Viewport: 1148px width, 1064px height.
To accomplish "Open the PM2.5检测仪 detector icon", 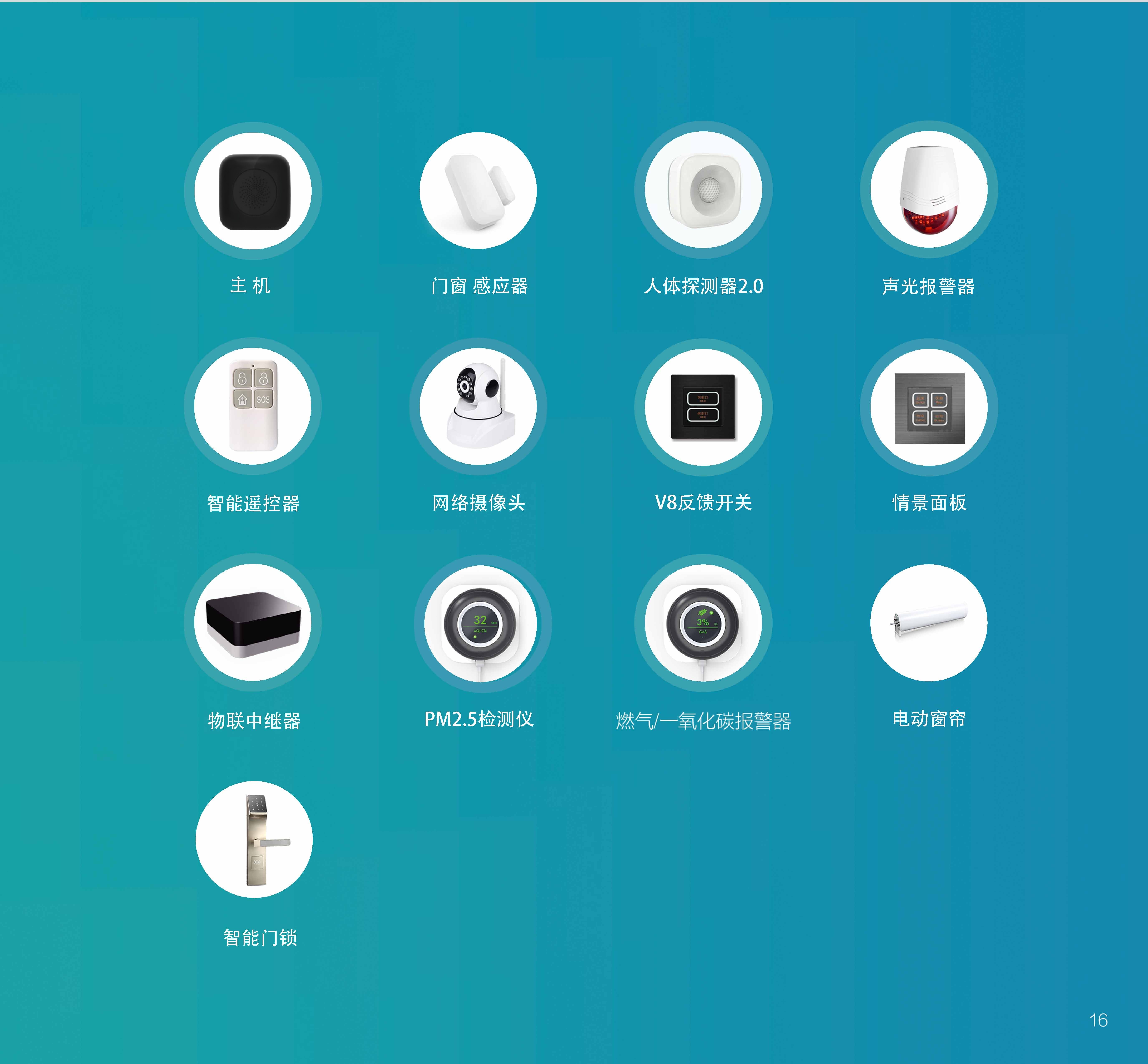I will point(483,624).
